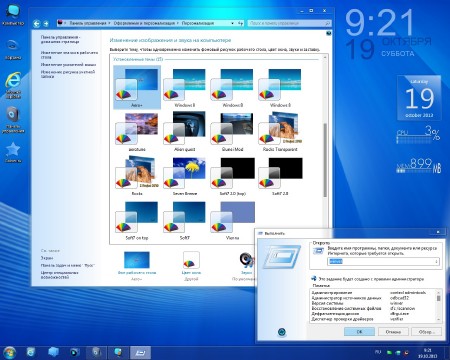Image resolution: width=450 pixels, height=360 pixels.
Task: Select Восстановление системных файлов row
Action: [373, 309]
